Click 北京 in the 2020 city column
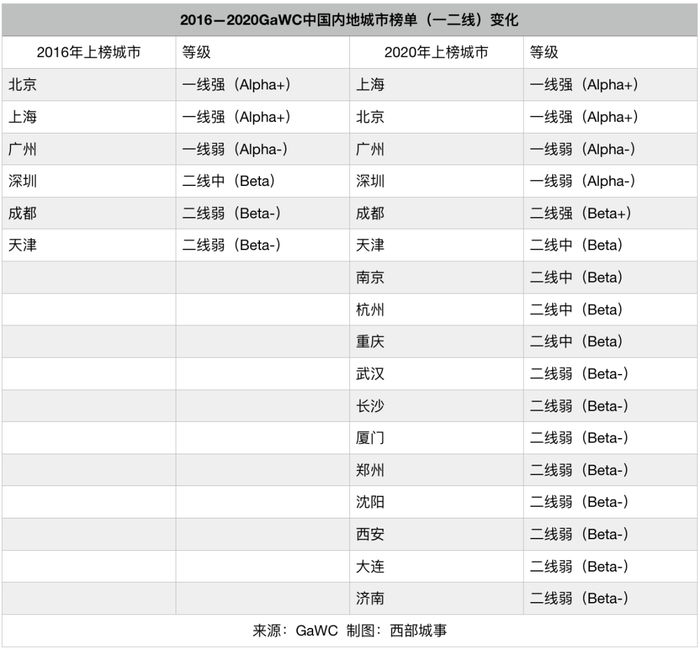700x650 pixels. [370, 117]
